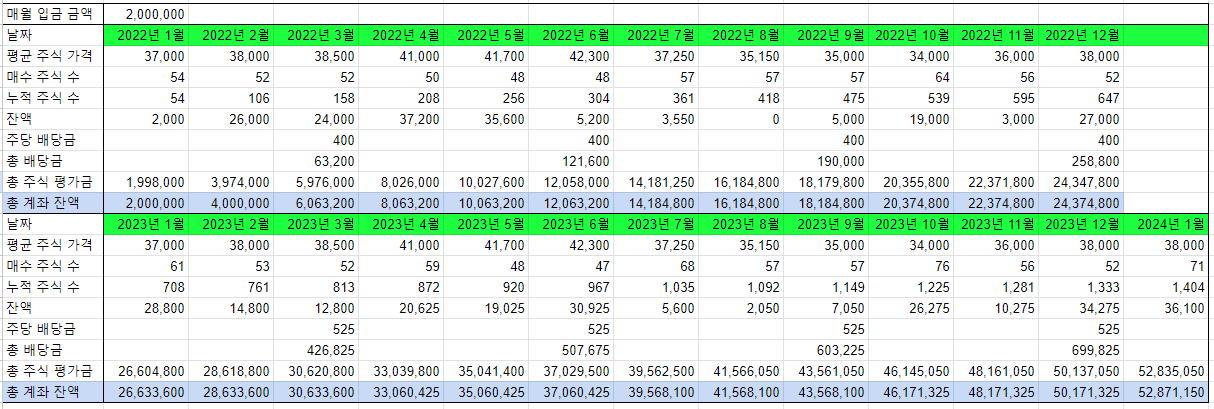Click stock valuation cell 1,998,000

pyautogui.click(x=146, y=182)
